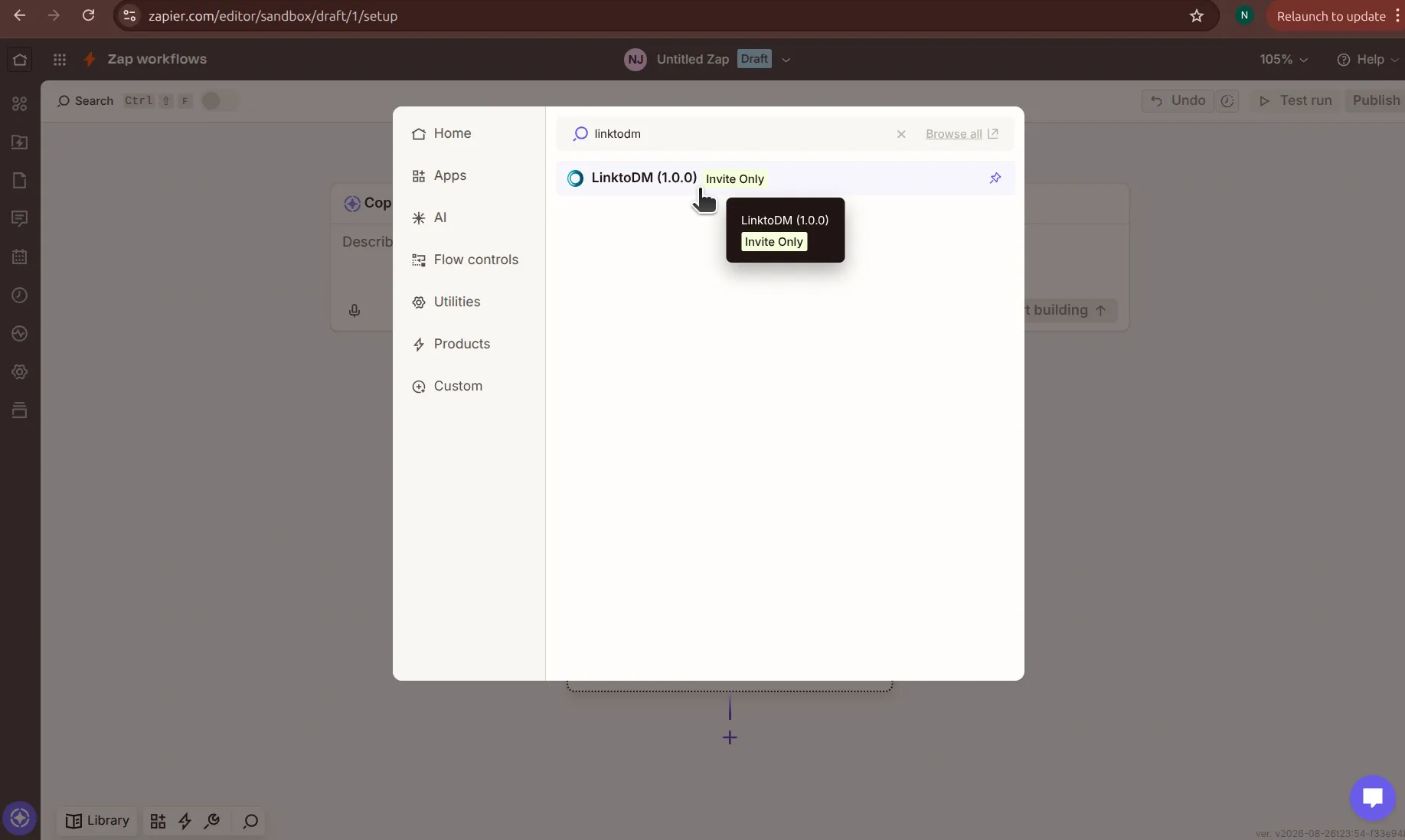Toggle the switch next to Search shortcut
The height and width of the screenshot is (840, 1405).
[218, 101]
